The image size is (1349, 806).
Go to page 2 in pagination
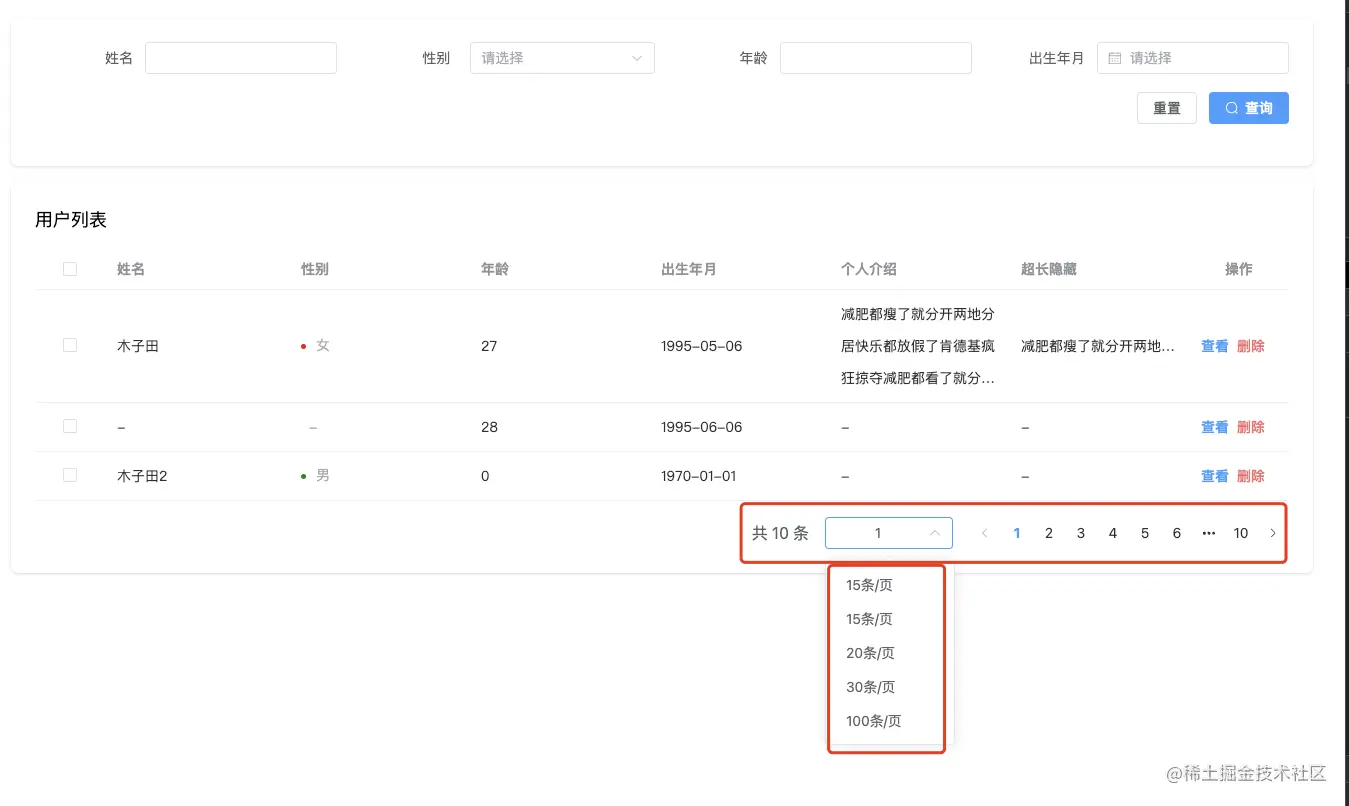coord(1049,533)
